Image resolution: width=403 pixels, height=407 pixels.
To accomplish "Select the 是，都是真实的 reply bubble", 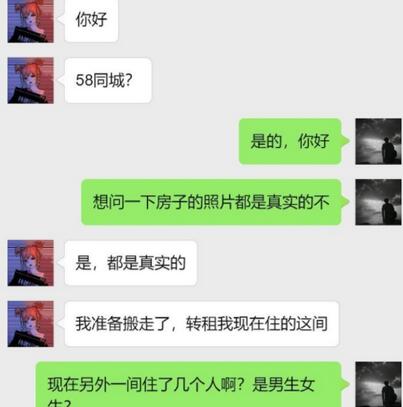I will tap(131, 263).
